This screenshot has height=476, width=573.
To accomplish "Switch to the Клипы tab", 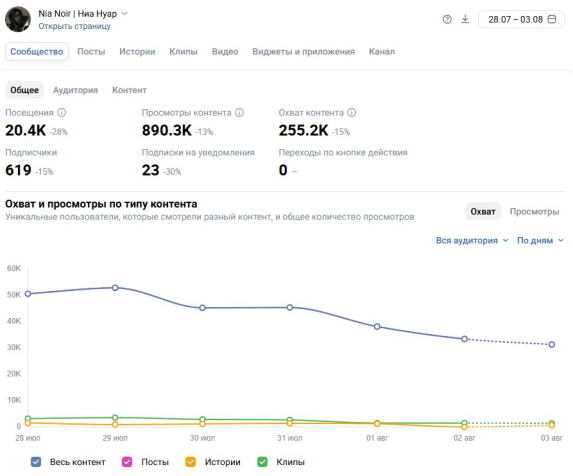I will (183, 52).
